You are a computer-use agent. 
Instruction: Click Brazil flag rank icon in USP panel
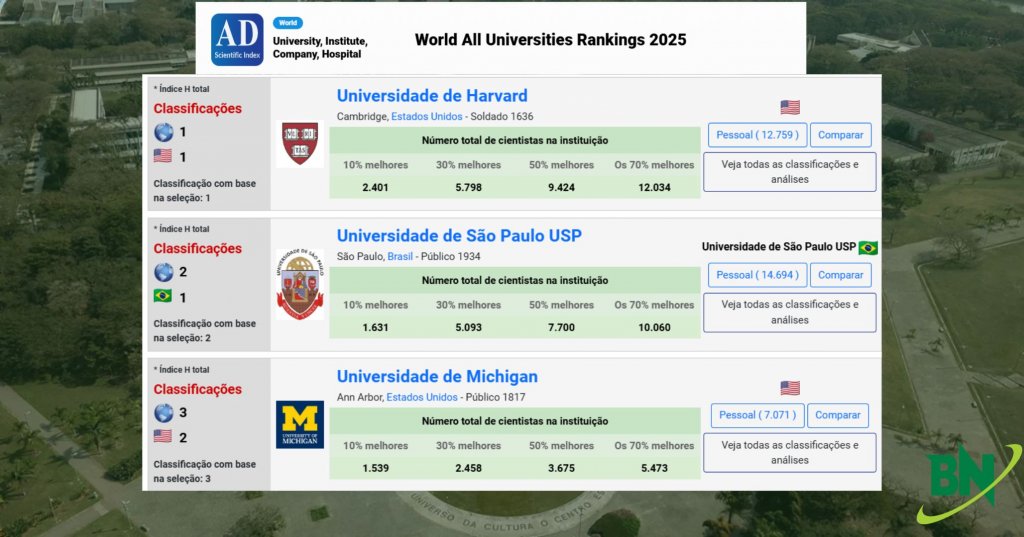point(163,296)
